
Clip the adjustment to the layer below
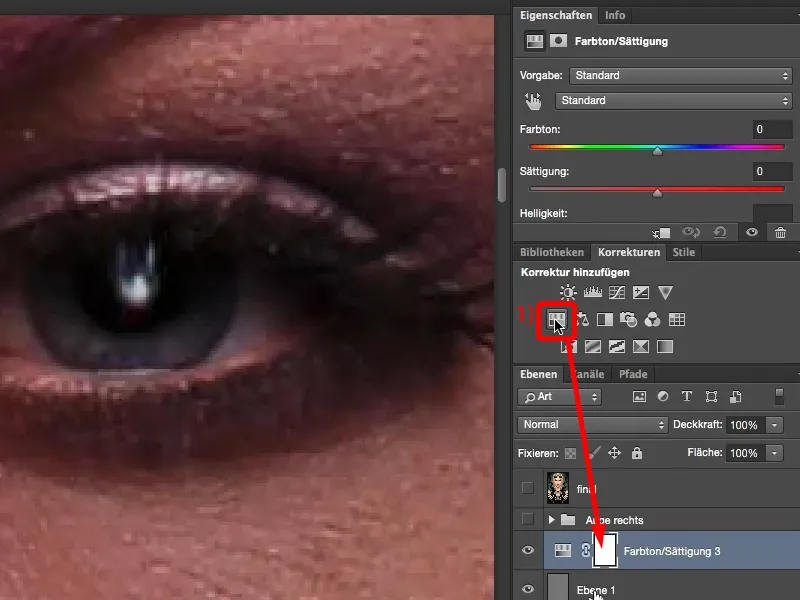point(662,233)
